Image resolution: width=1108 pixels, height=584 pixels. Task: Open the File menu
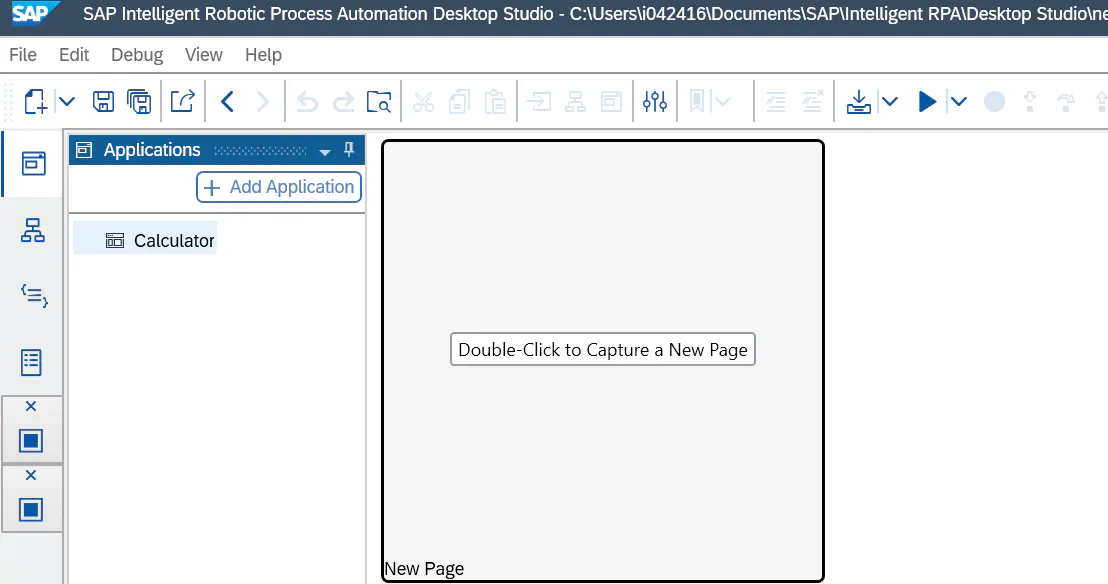coord(23,54)
